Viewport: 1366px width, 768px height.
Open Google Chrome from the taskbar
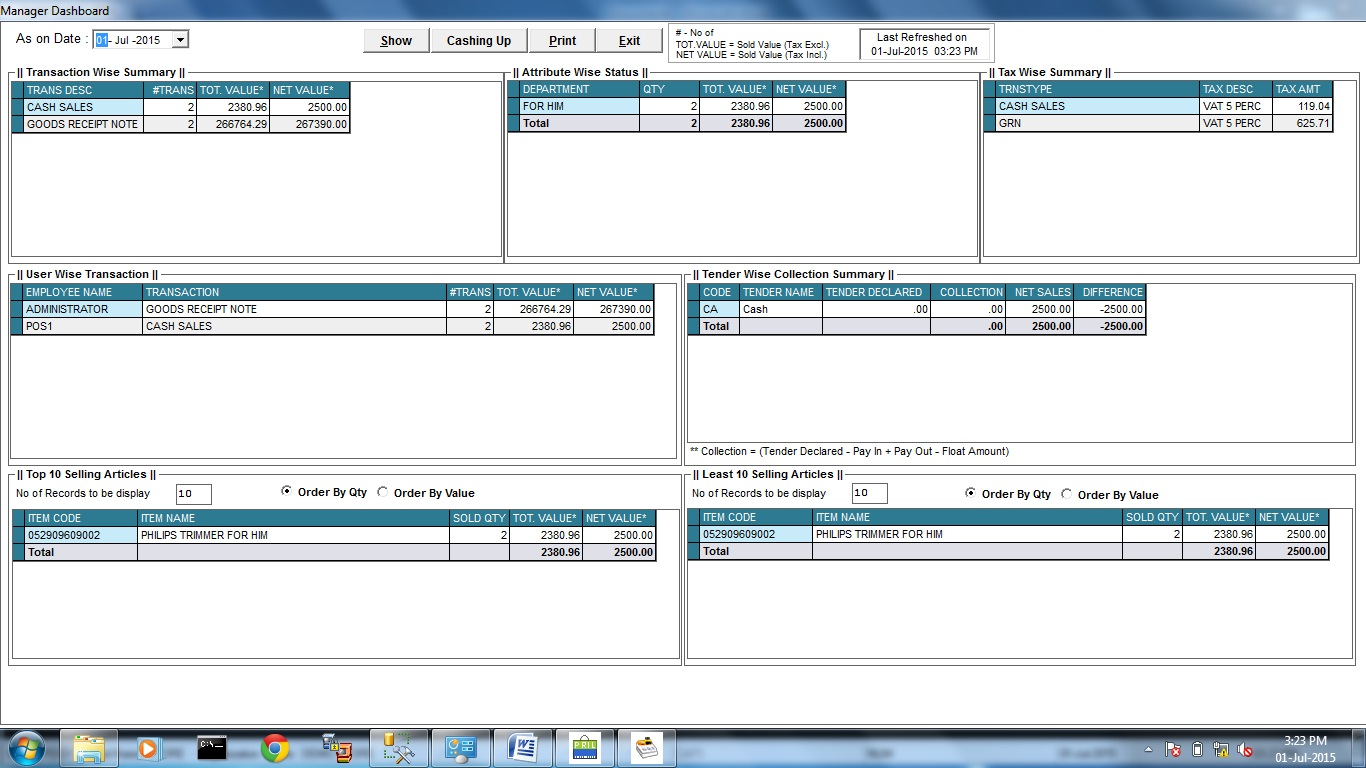(275, 748)
